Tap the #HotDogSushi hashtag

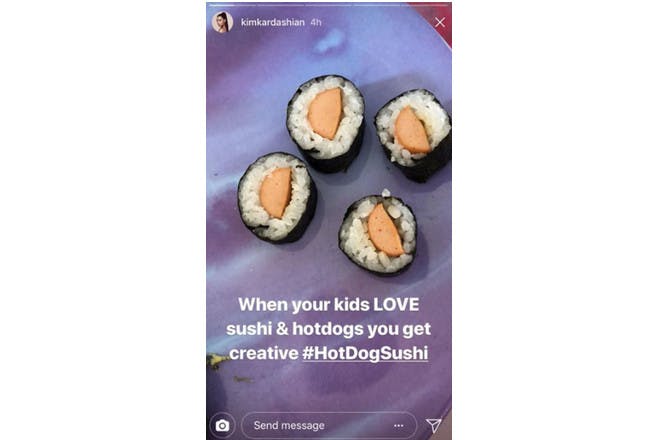click(365, 353)
